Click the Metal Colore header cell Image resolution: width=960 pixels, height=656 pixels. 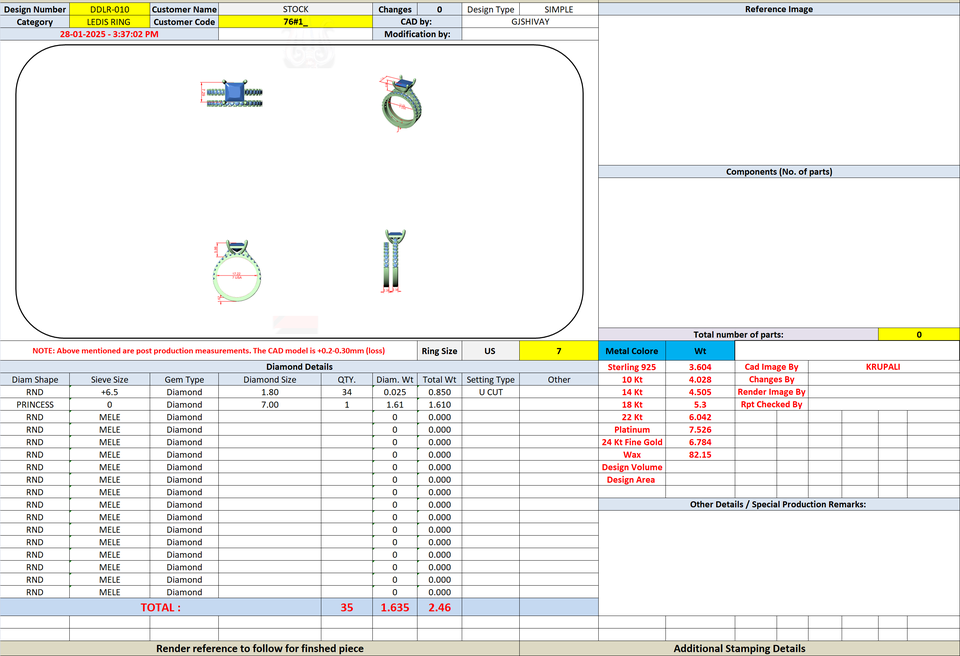coord(632,351)
